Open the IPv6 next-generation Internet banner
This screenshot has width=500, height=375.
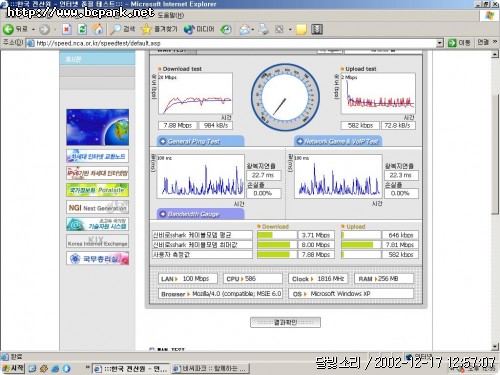click(97, 173)
